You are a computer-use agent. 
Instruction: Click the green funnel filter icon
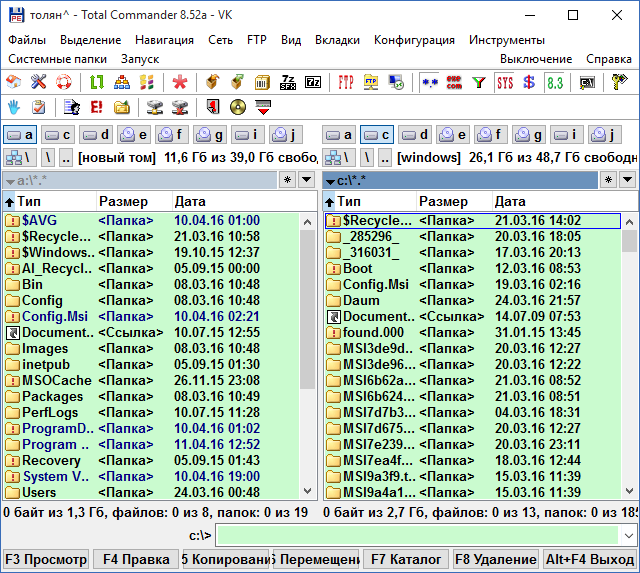[x=479, y=82]
